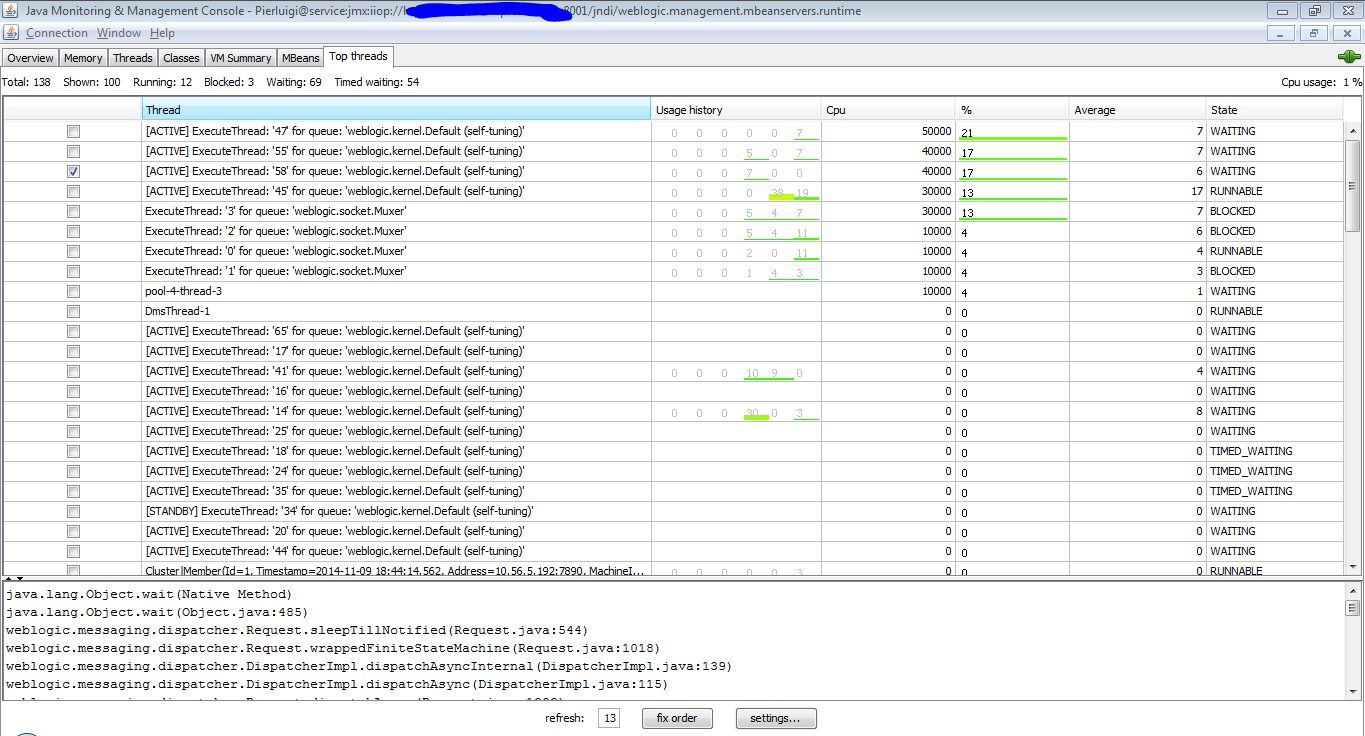The image size is (1365, 736).
Task: Click the fix order button
Action: point(677,718)
